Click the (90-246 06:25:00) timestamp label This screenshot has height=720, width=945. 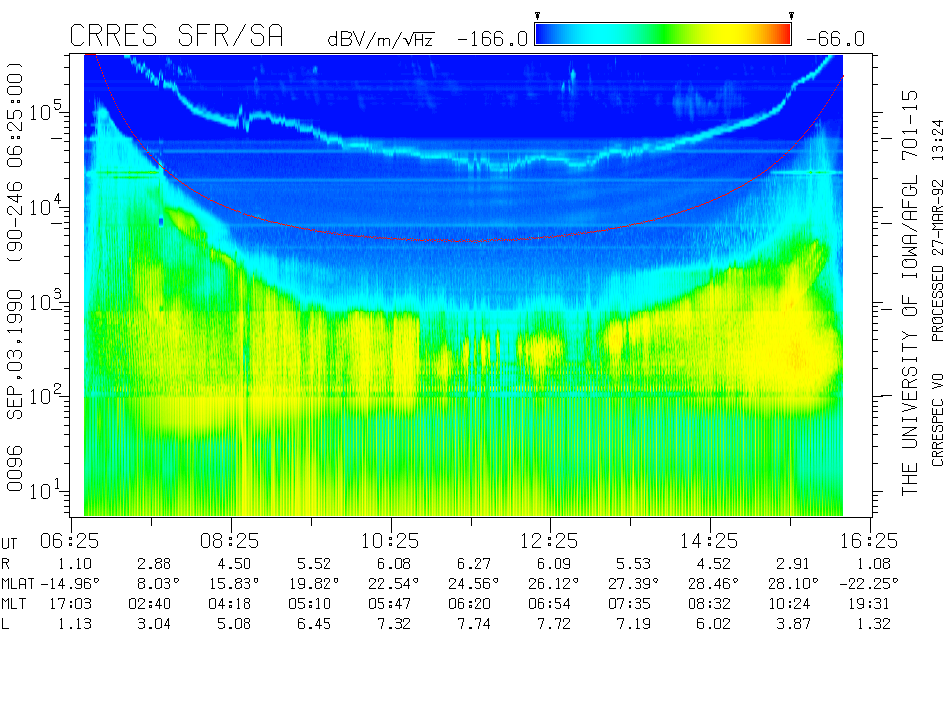pyautogui.click(x=14, y=161)
